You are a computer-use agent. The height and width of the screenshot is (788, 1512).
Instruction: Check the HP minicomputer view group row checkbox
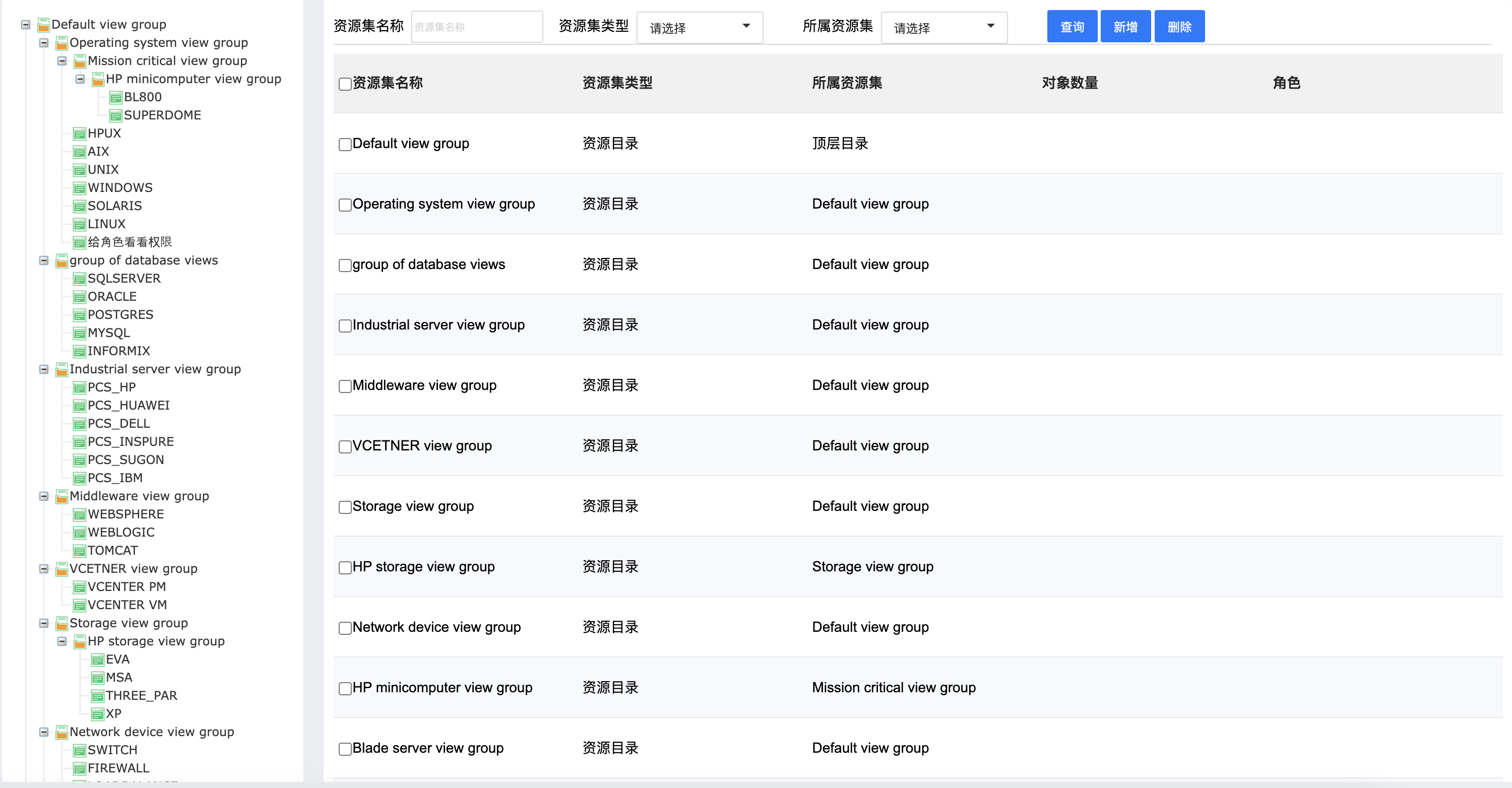[345, 688]
